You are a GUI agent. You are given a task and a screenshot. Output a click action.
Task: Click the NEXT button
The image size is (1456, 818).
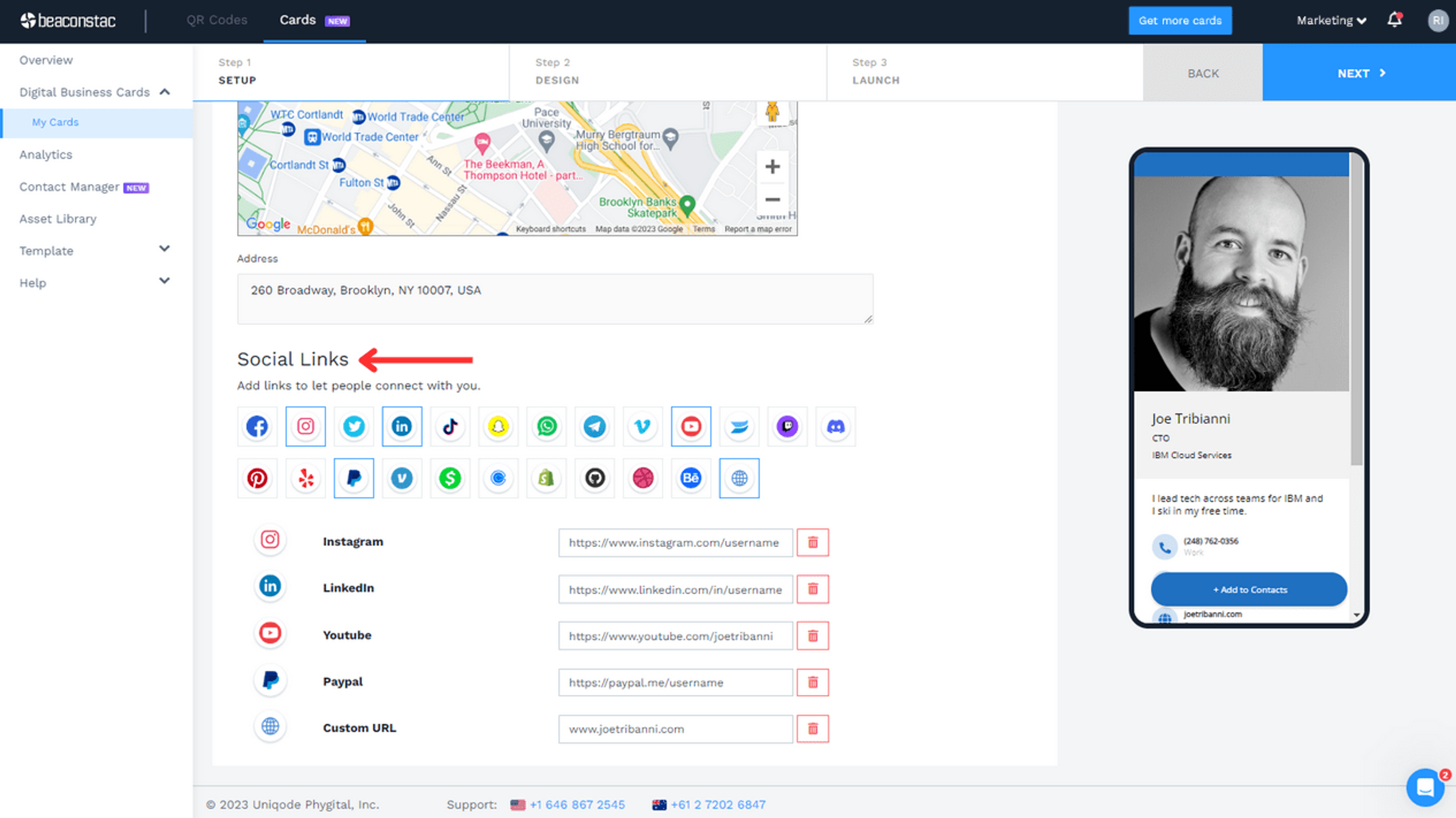[x=1359, y=74]
